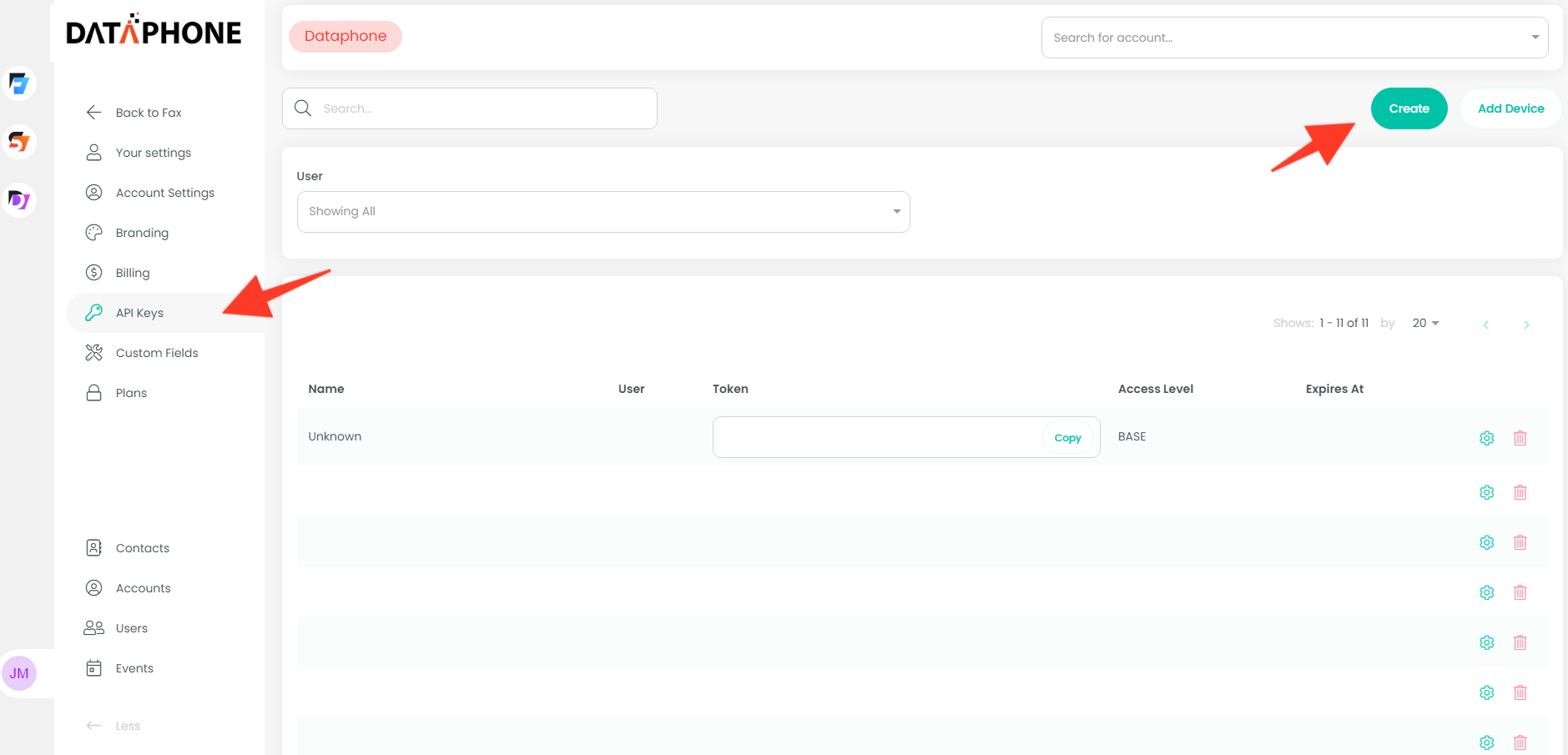Navigate to Custom Fields in sidebar
1568x755 pixels.
157,353
